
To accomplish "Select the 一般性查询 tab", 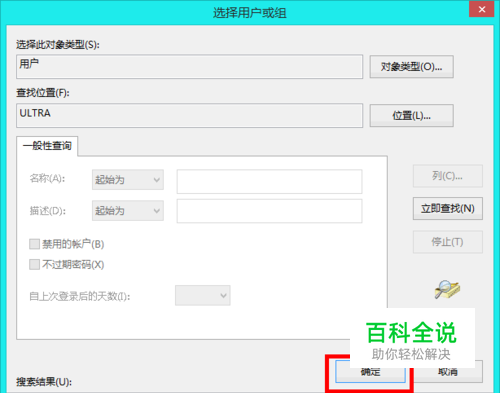I will [x=47, y=146].
